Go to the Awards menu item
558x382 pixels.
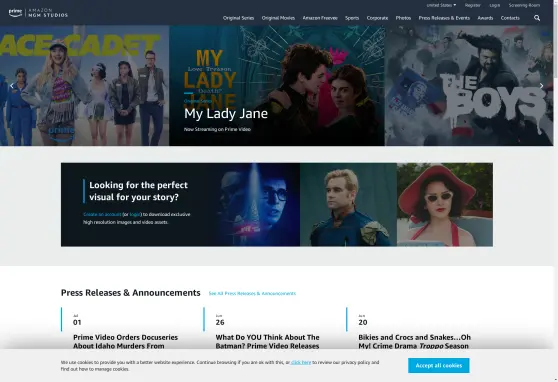pos(485,18)
